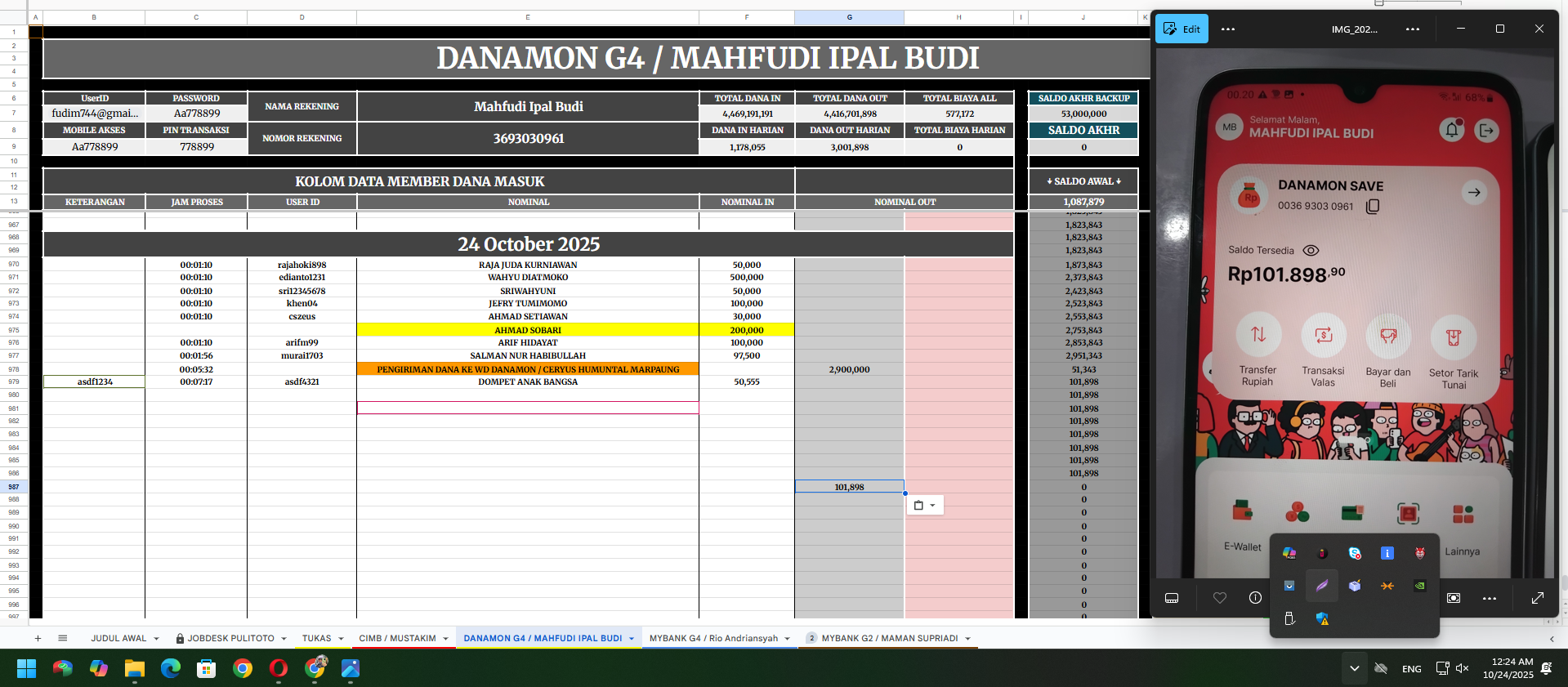Switch to TUKAS sheet tab
1568x687 pixels.
316,638
